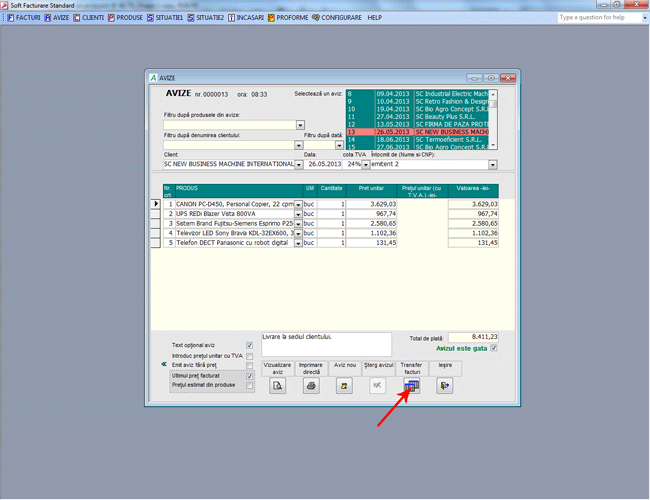Image resolution: width=650 pixels, height=500 pixels.
Task: Click the Total de plata value 8.411,23
Action: [473, 337]
